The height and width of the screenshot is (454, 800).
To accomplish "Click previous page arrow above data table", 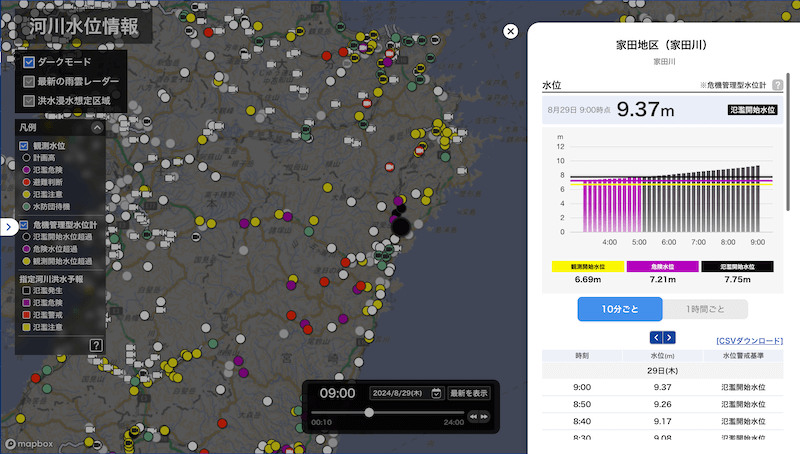I will [656, 337].
